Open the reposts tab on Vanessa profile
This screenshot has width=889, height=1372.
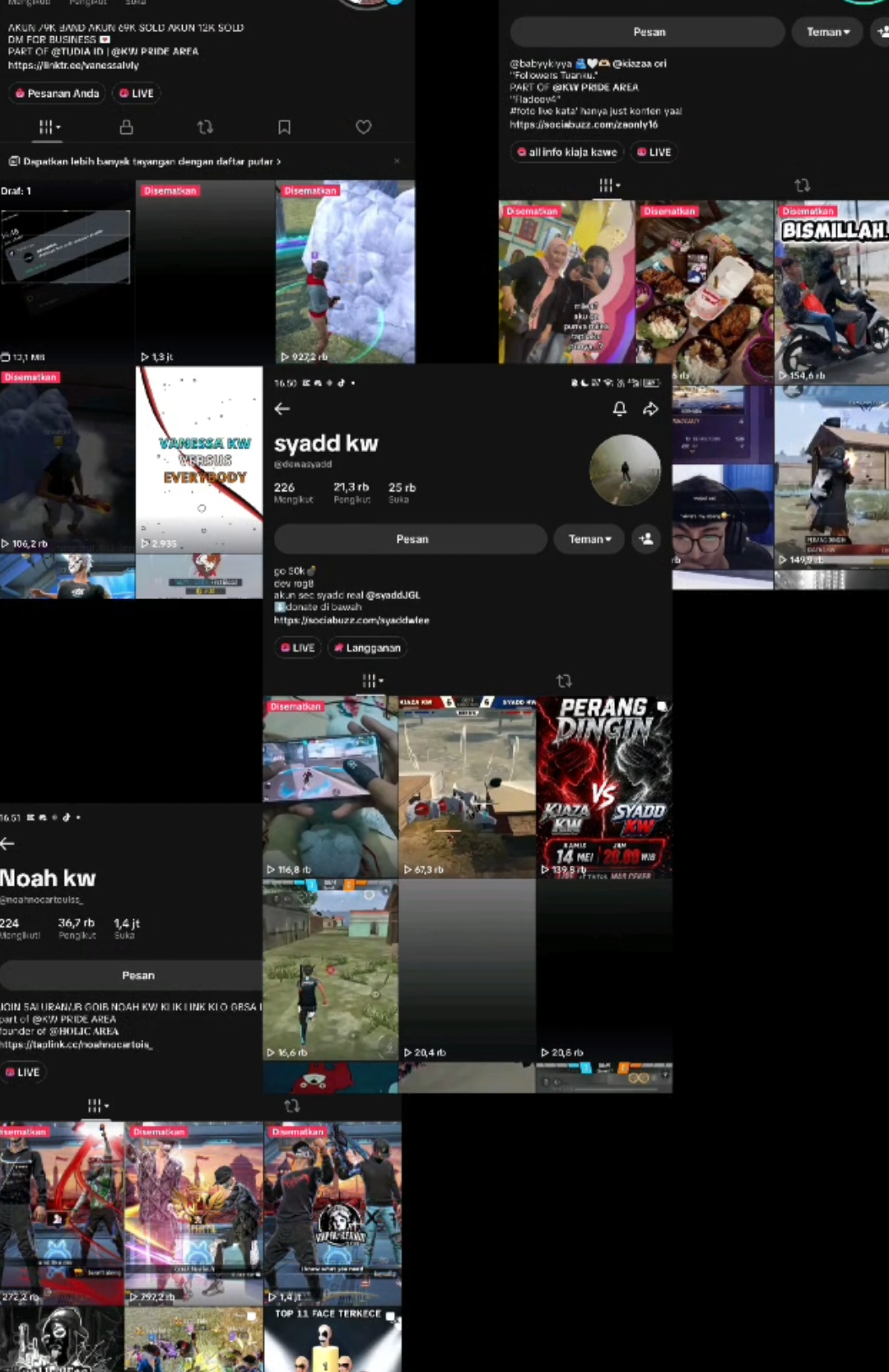pos(205,128)
